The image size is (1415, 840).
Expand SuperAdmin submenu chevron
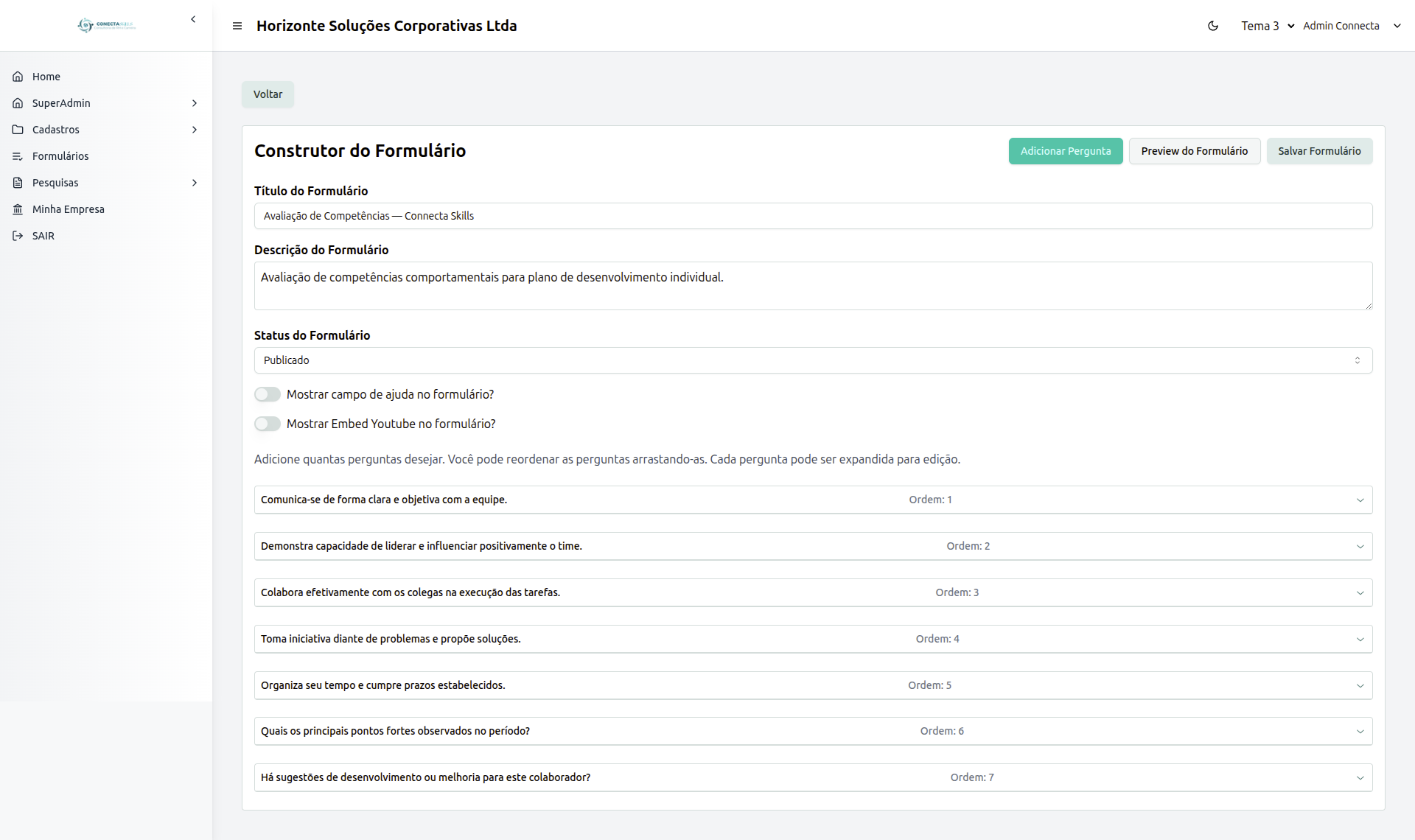point(195,103)
